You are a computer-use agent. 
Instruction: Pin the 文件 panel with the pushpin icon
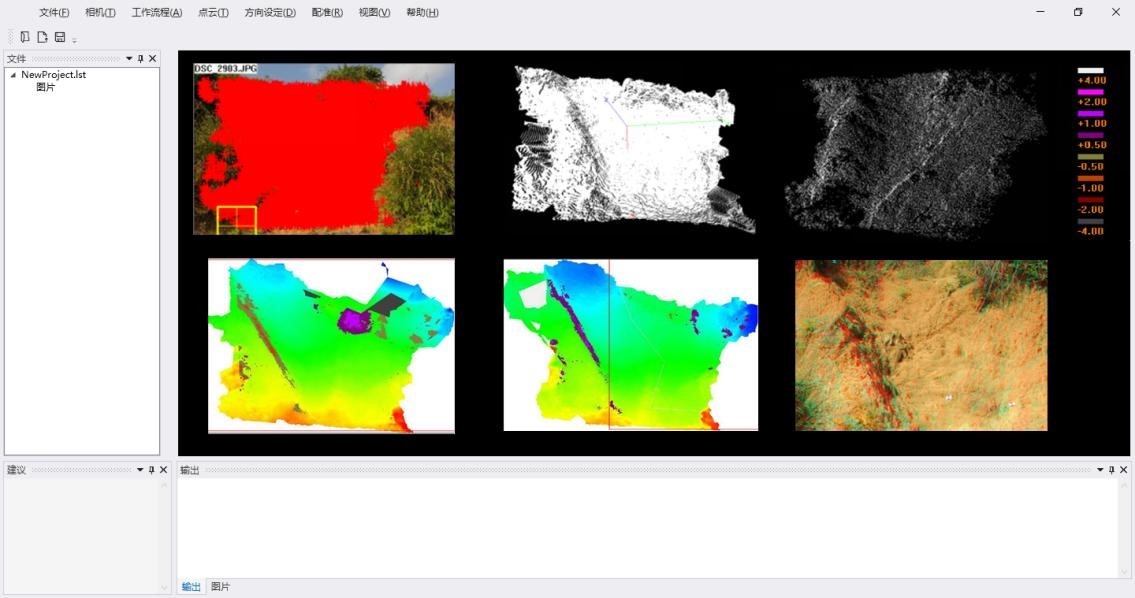[140, 59]
